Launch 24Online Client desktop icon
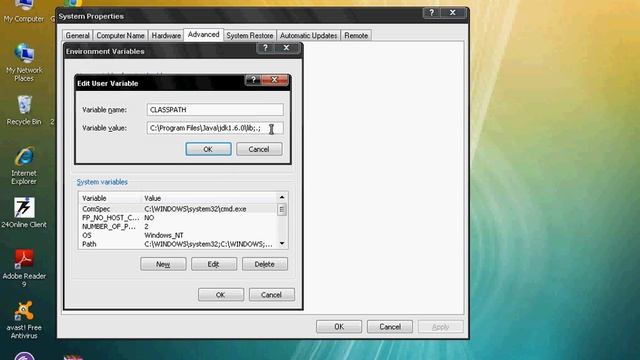The image size is (640, 360). [24, 213]
